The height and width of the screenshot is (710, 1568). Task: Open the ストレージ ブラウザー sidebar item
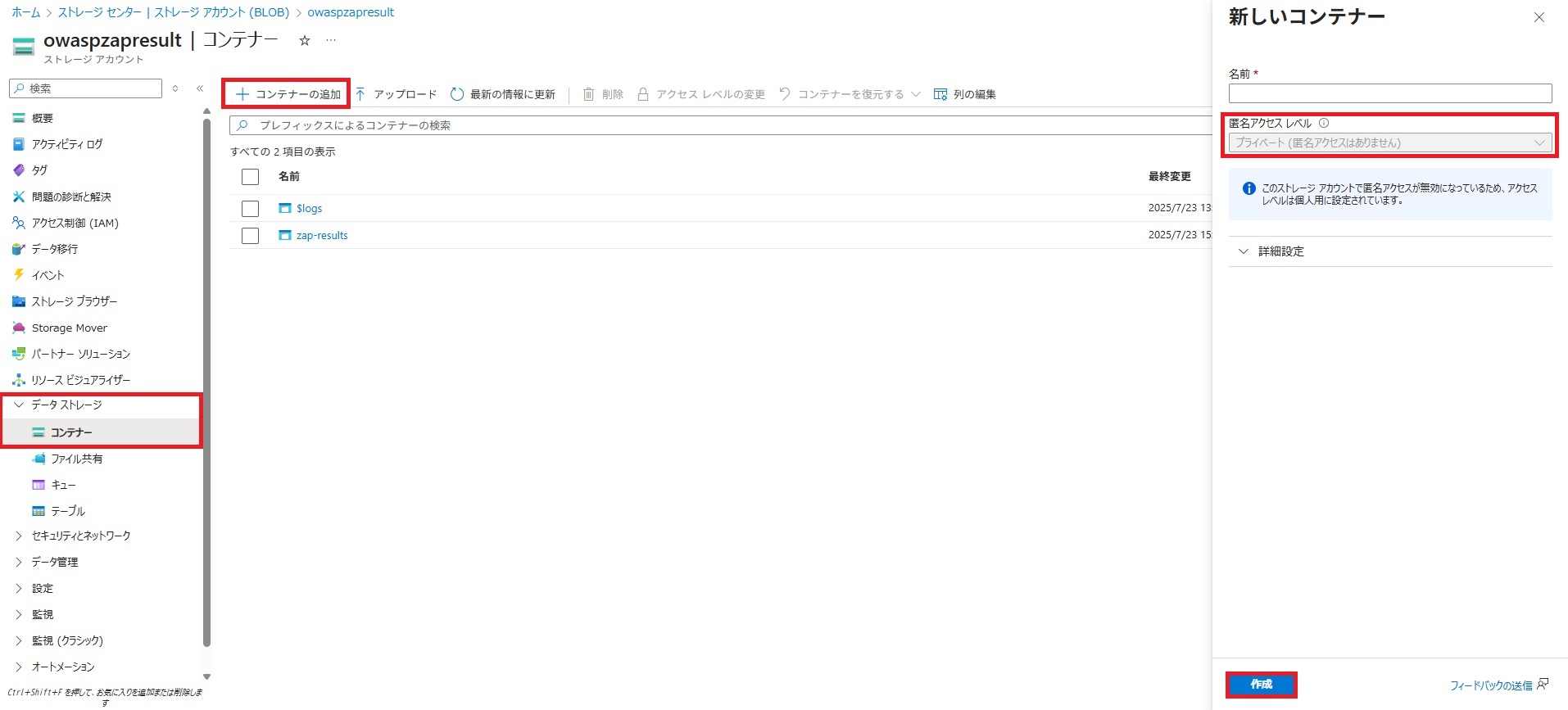pyautogui.click(x=74, y=301)
